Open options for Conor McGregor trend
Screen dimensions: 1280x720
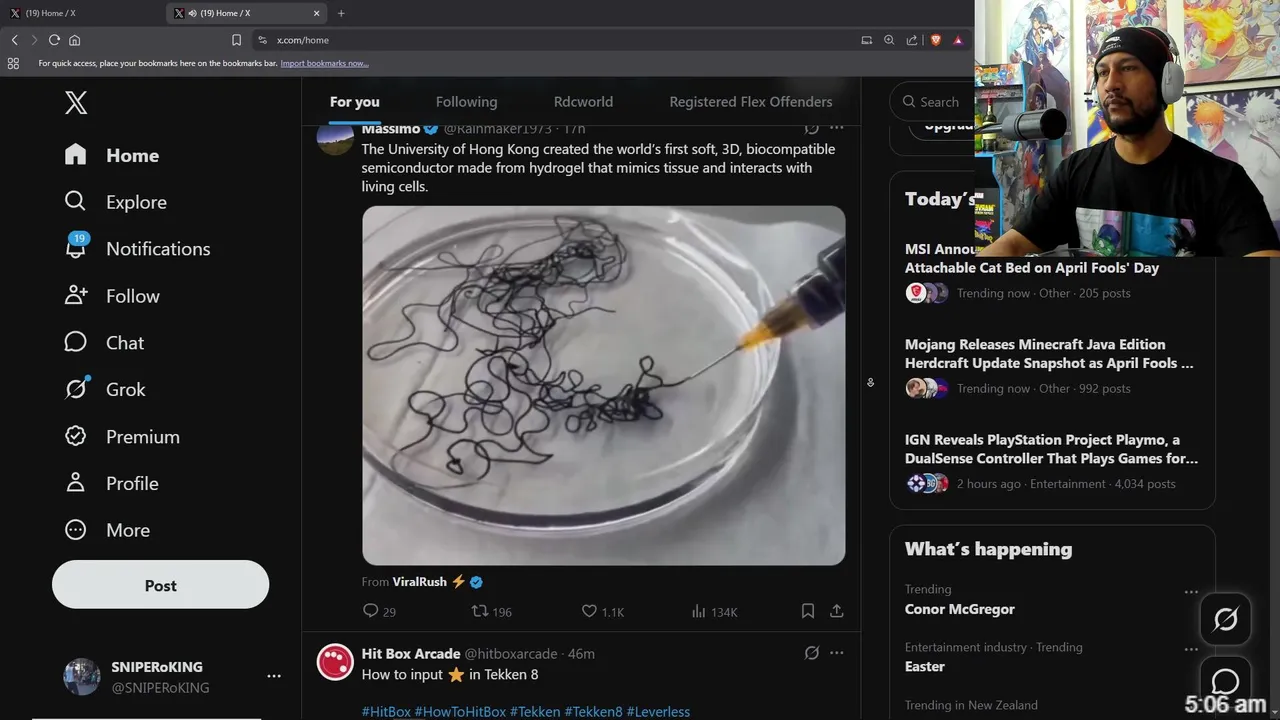point(1191,592)
